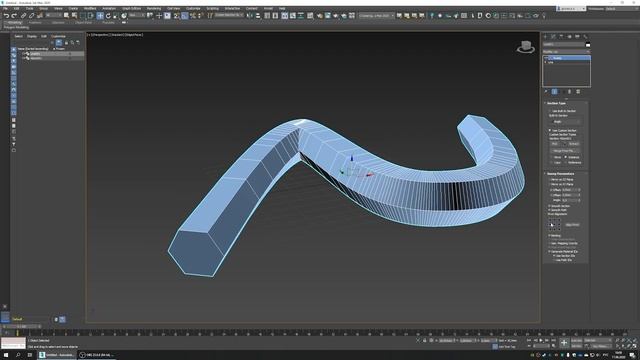Open the Display command panel tab
This screenshot has height=360, width=640.
(577, 36)
